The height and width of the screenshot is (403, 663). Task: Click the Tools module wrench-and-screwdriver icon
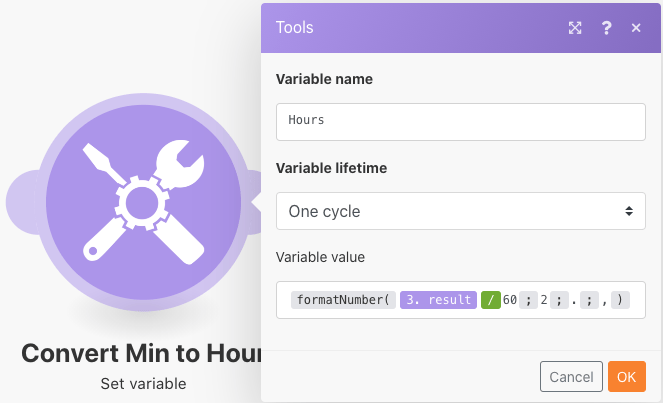[x=143, y=202]
